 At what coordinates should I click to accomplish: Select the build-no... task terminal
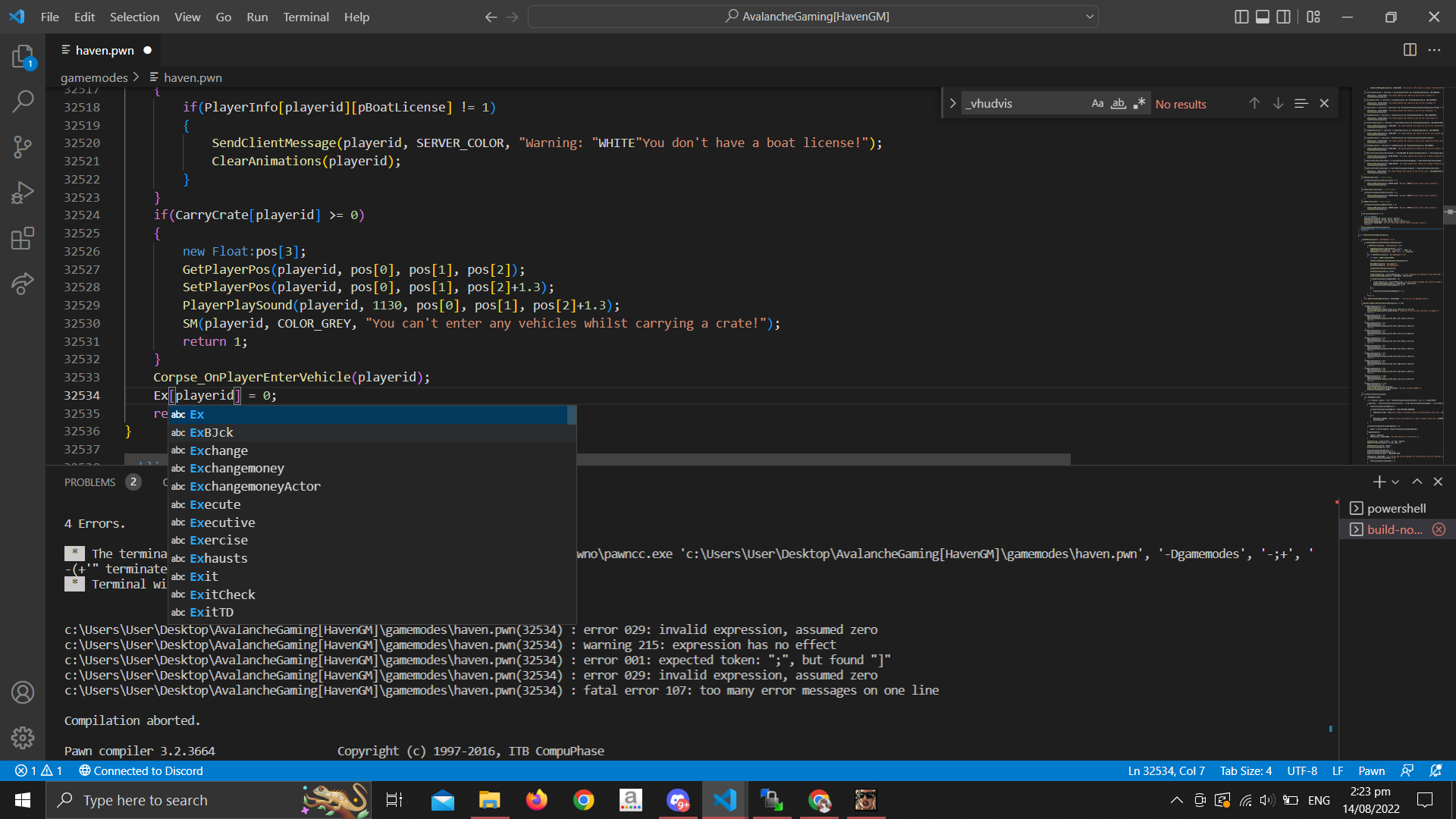1395,529
